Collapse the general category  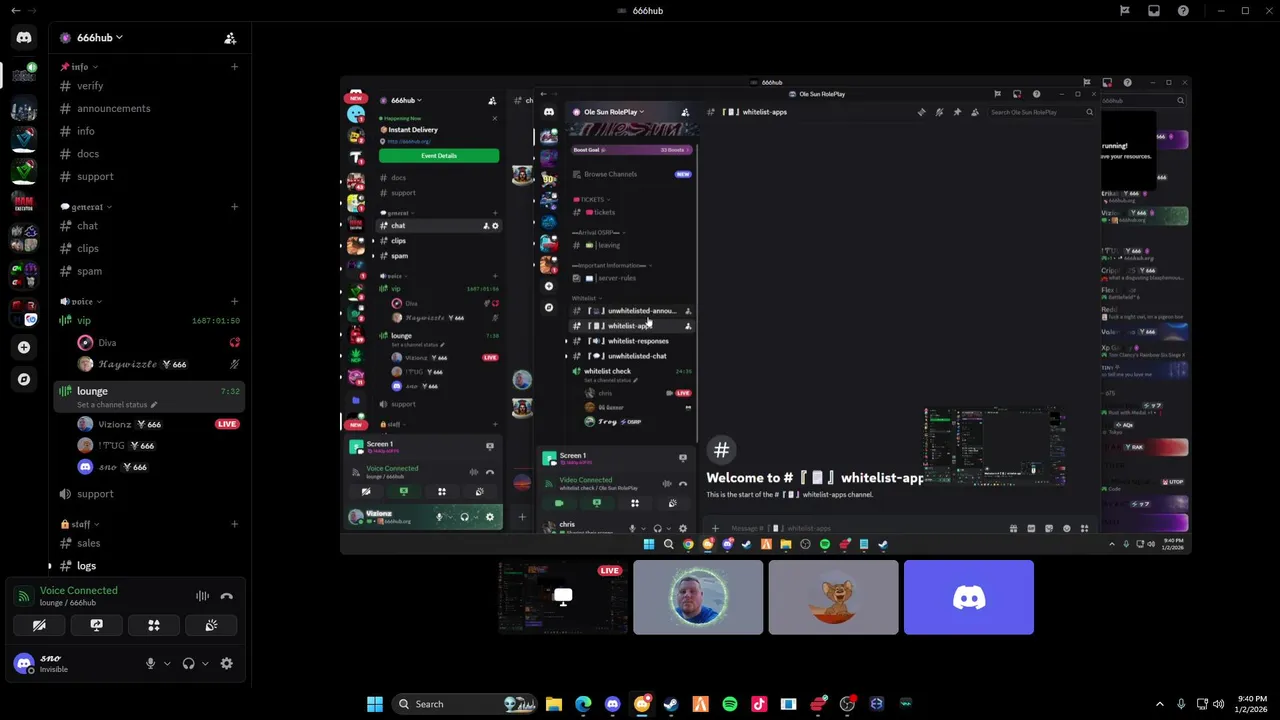click(86, 207)
